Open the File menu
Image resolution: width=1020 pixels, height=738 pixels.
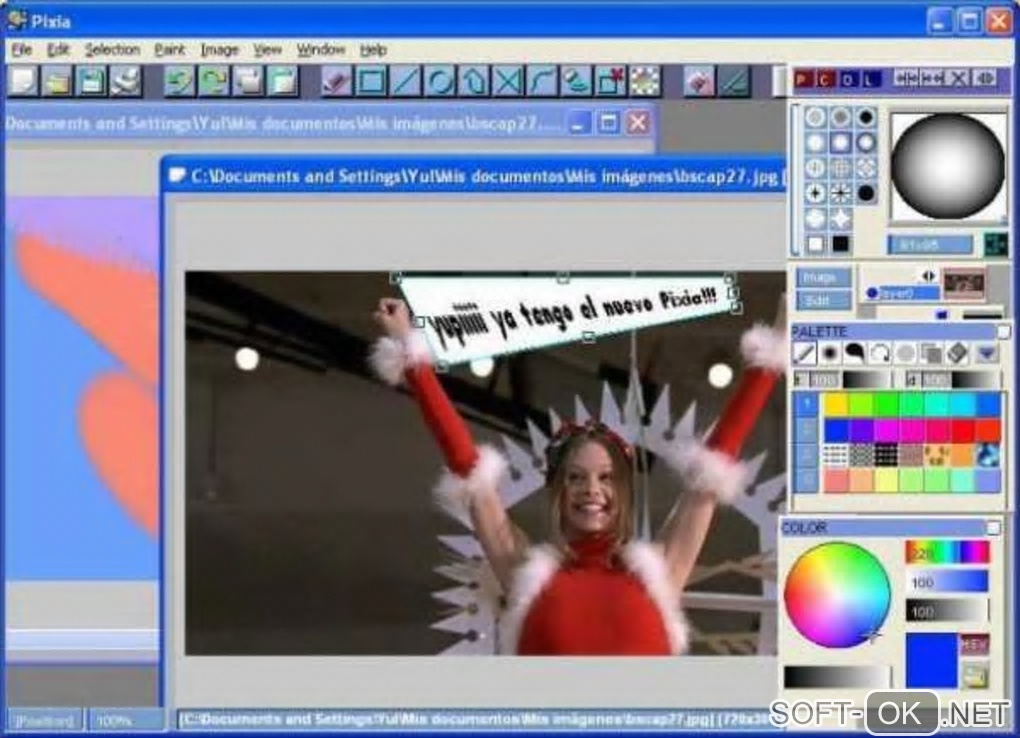pyautogui.click(x=21, y=49)
